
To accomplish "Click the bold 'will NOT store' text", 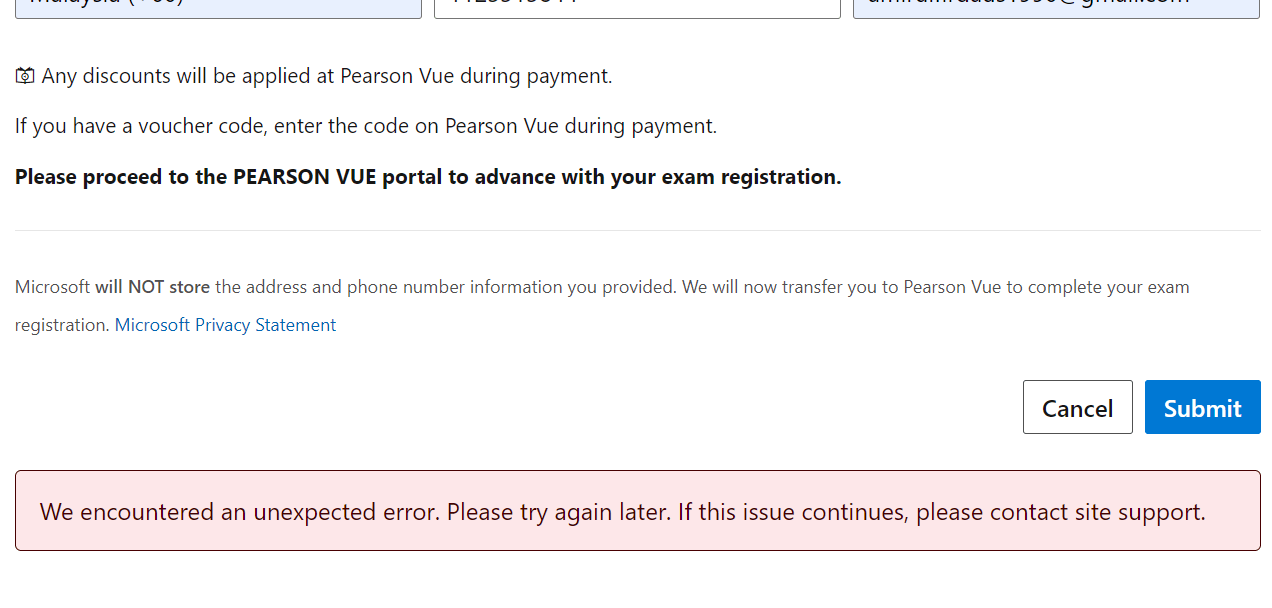I will click(152, 287).
